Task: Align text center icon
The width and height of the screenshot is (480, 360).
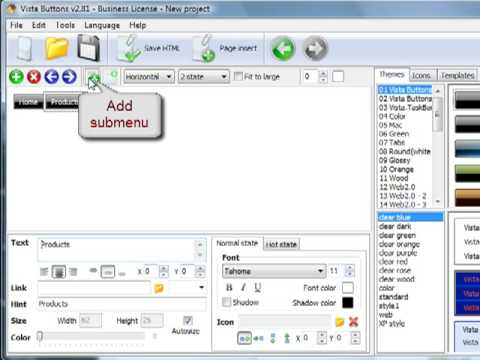Action: (59, 272)
